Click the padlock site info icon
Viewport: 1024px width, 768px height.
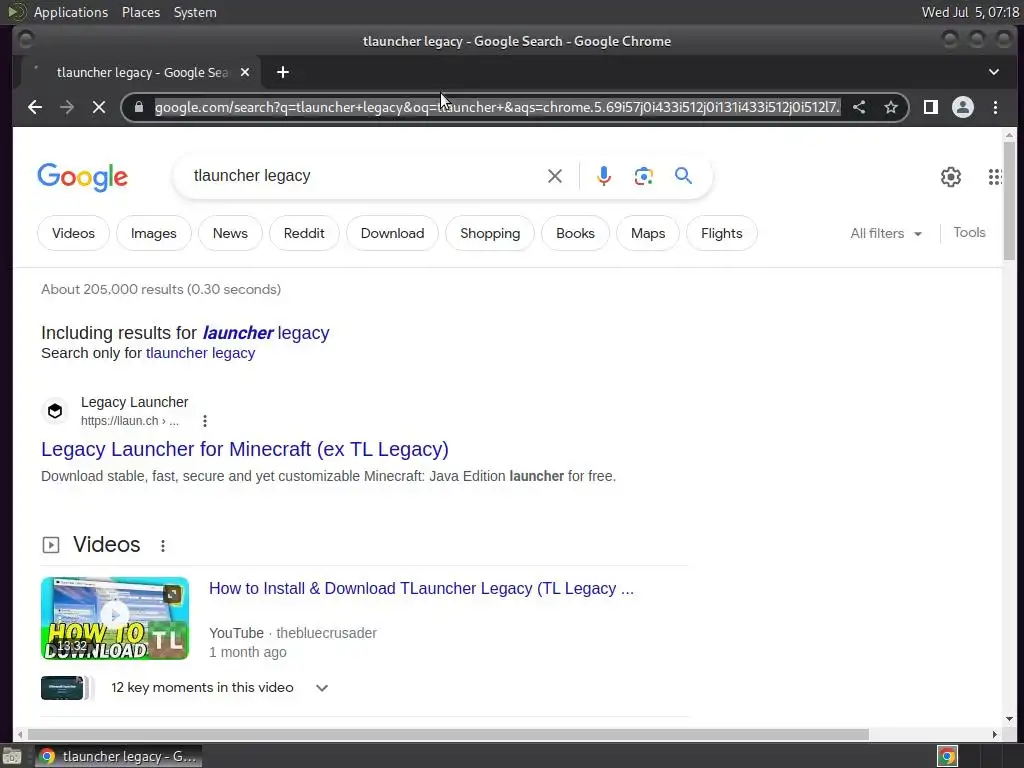[x=138, y=107]
